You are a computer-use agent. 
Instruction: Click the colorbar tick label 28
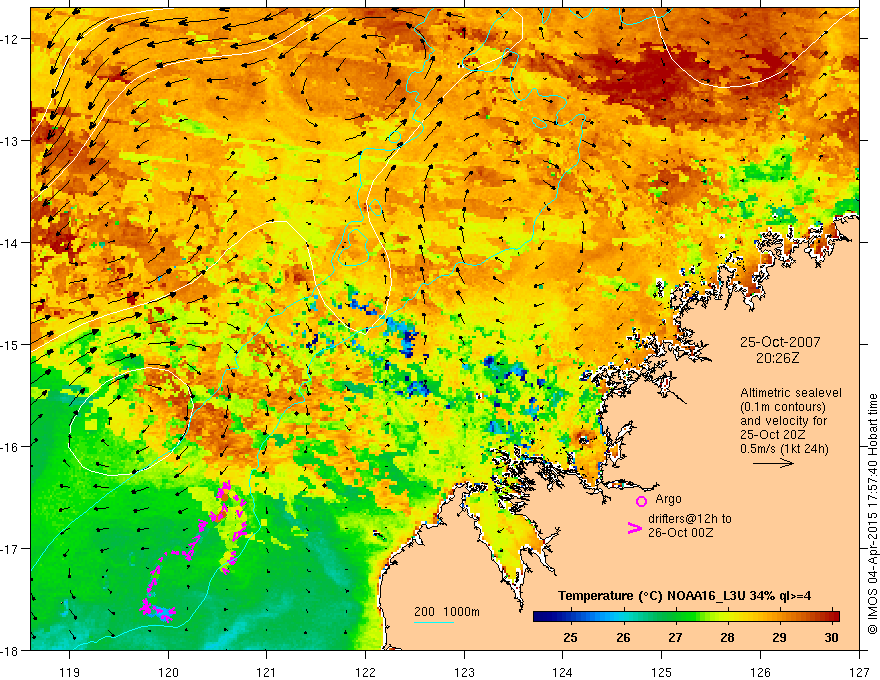tap(727, 637)
